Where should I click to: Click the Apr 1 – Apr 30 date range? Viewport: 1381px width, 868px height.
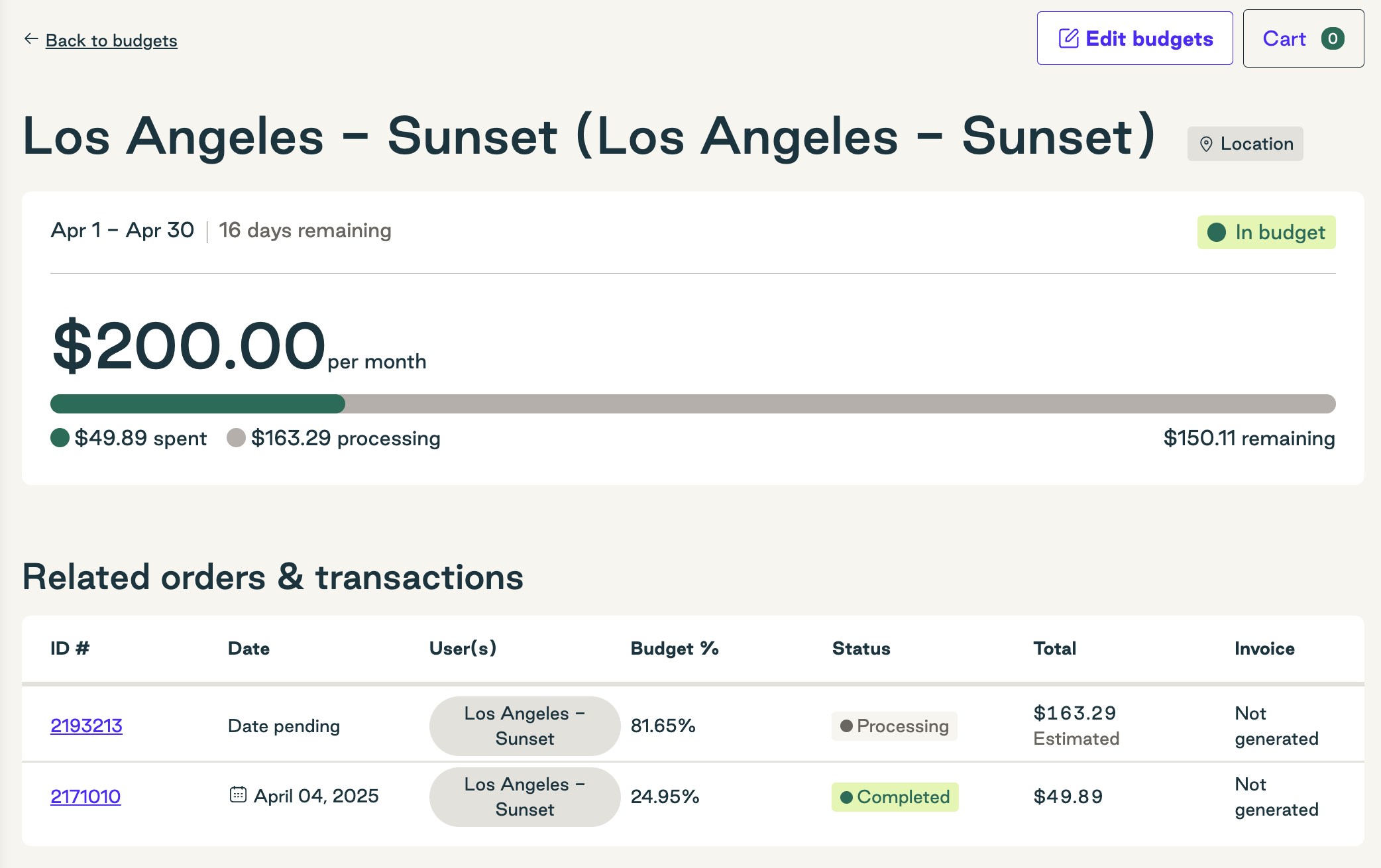[x=122, y=231]
